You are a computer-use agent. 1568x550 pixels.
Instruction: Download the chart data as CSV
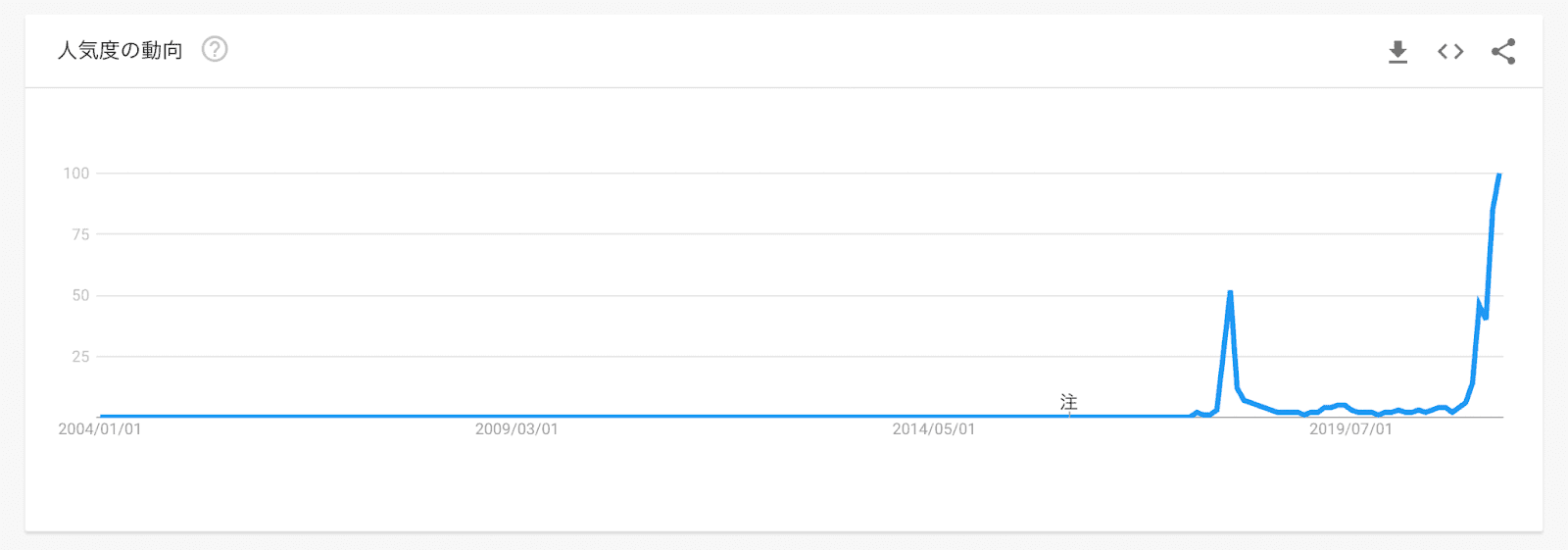(x=1397, y=52)
